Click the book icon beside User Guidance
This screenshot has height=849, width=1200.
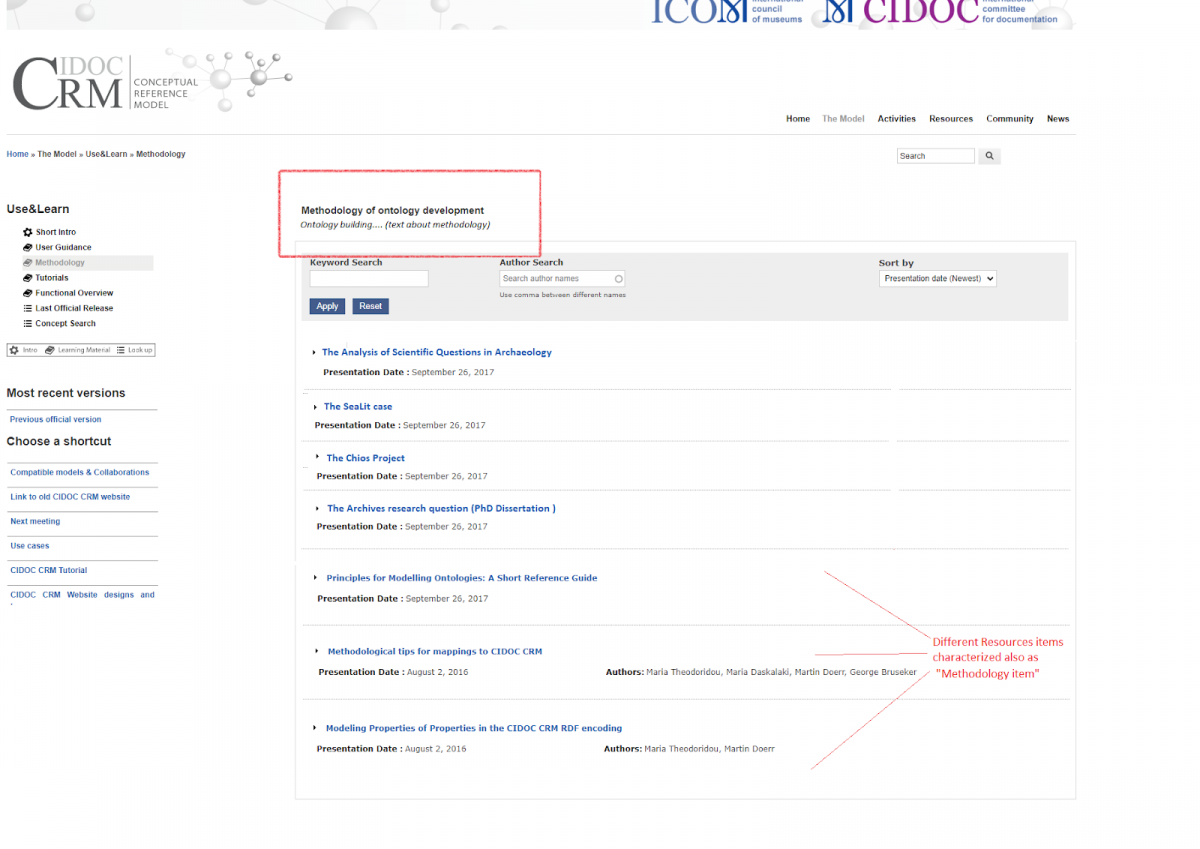(x=27, y=247)
